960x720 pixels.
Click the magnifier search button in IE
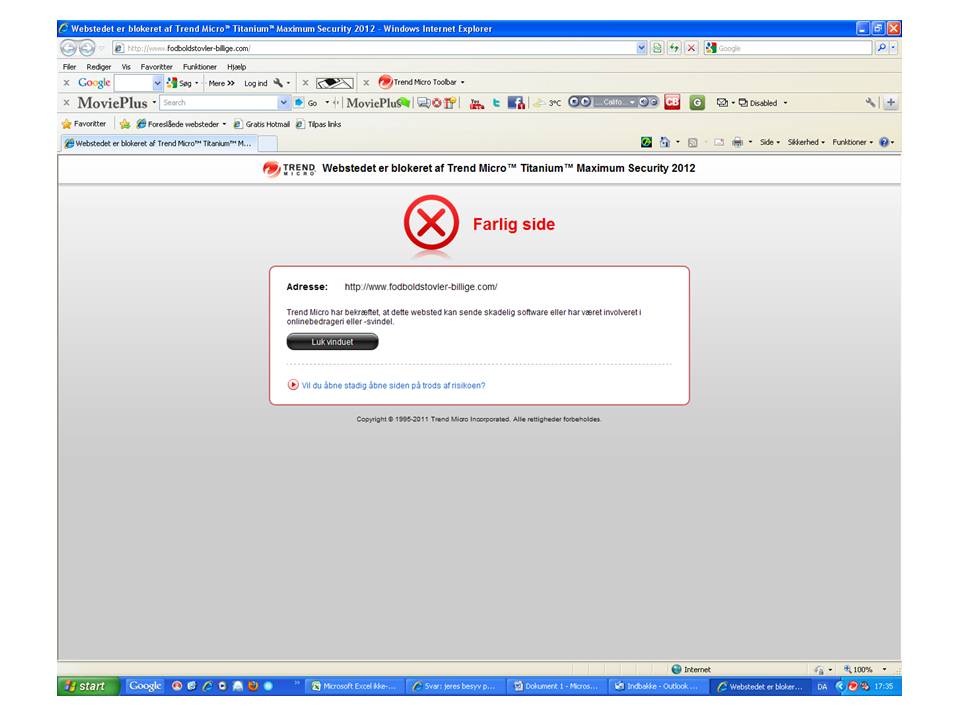882,48
